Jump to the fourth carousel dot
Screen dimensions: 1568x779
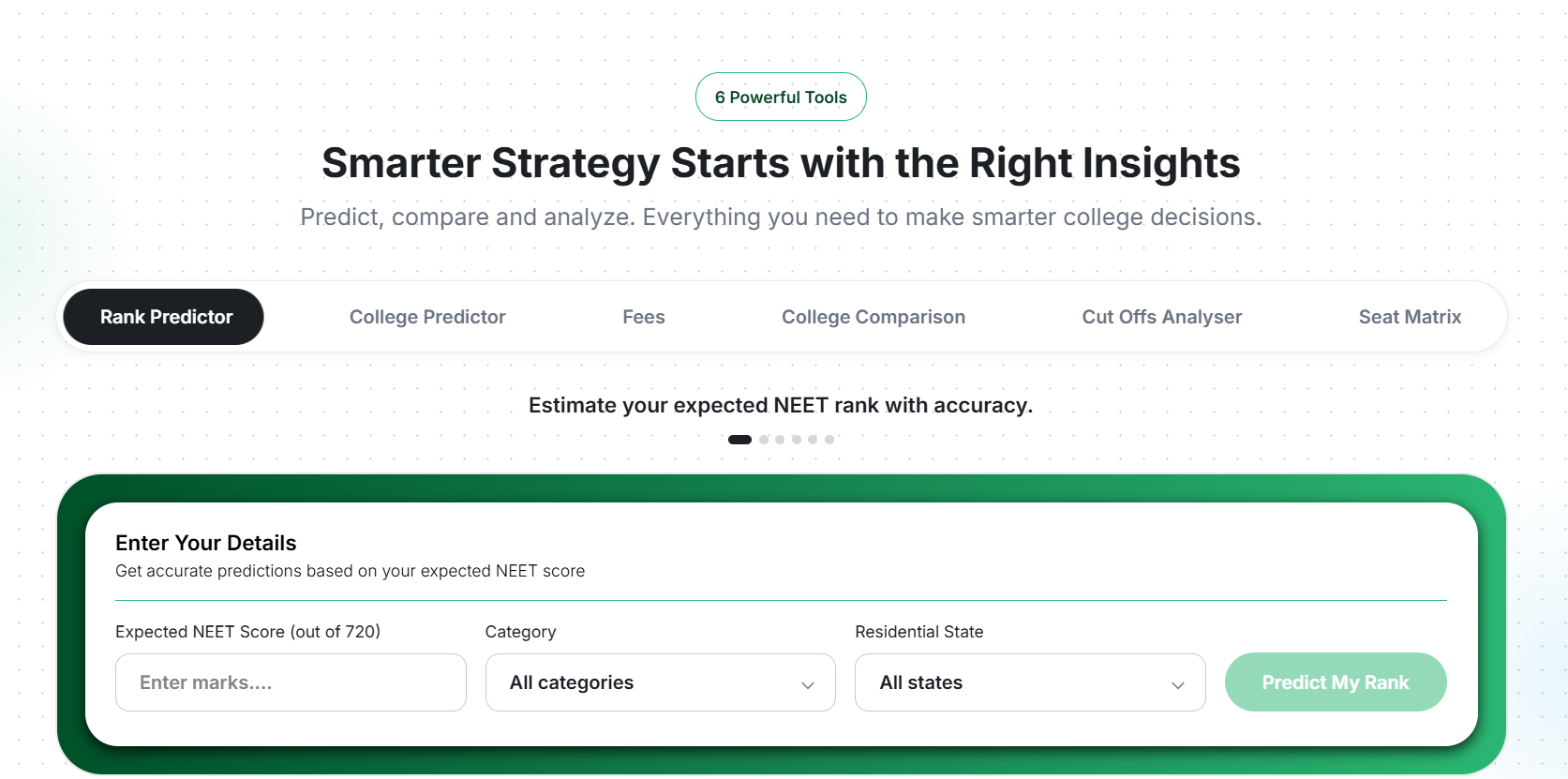(797, 439)
